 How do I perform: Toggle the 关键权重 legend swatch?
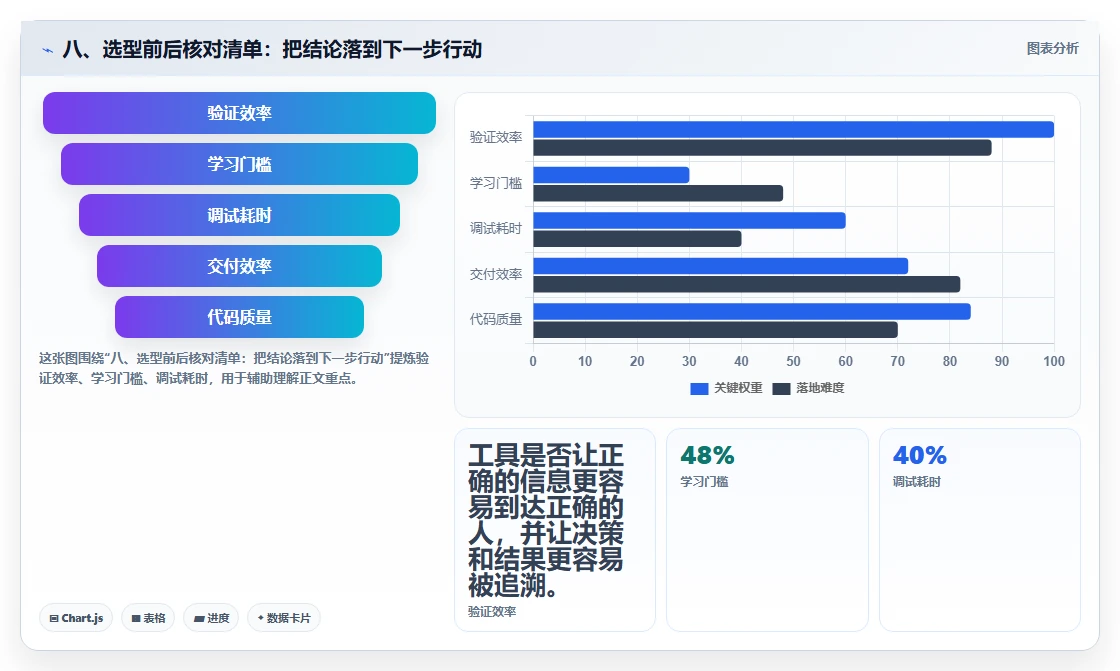point(699,388)
